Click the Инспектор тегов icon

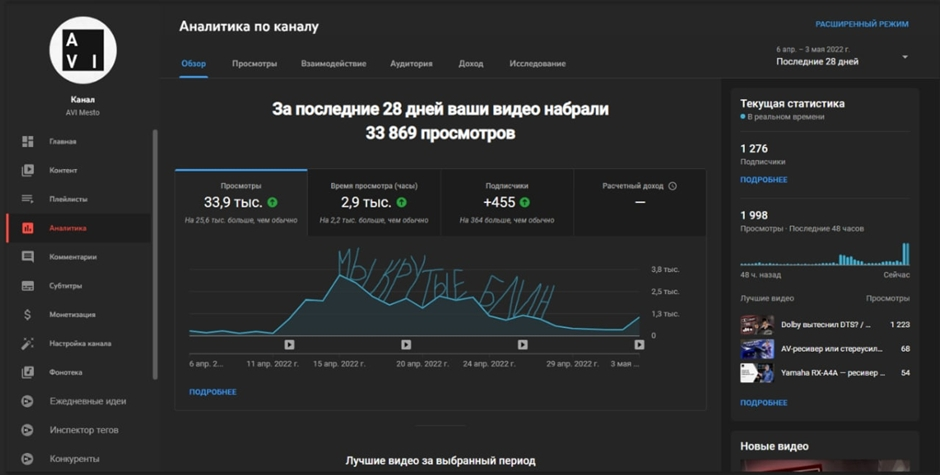pos(28,430)
